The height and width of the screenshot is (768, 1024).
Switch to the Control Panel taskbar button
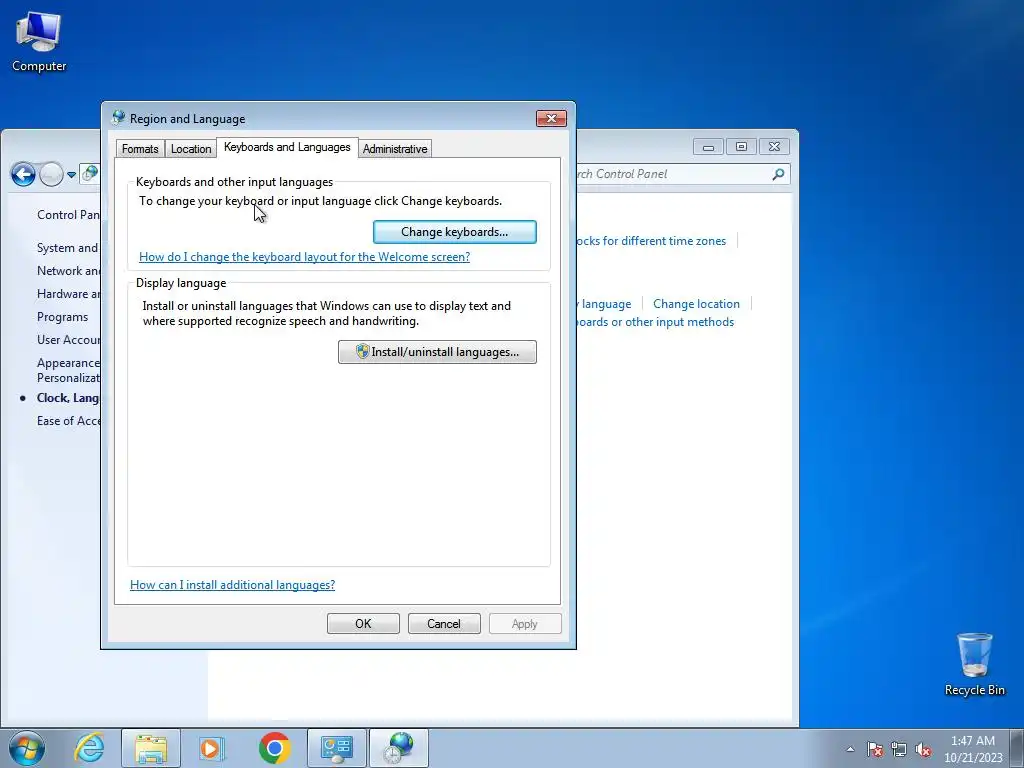337,748
